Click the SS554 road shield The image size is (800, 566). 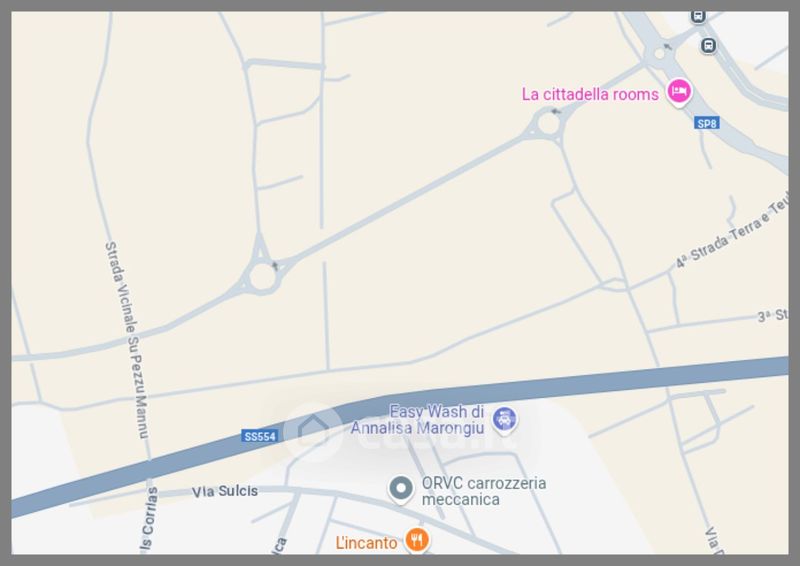pyautogui.click(x=259, y=436)
